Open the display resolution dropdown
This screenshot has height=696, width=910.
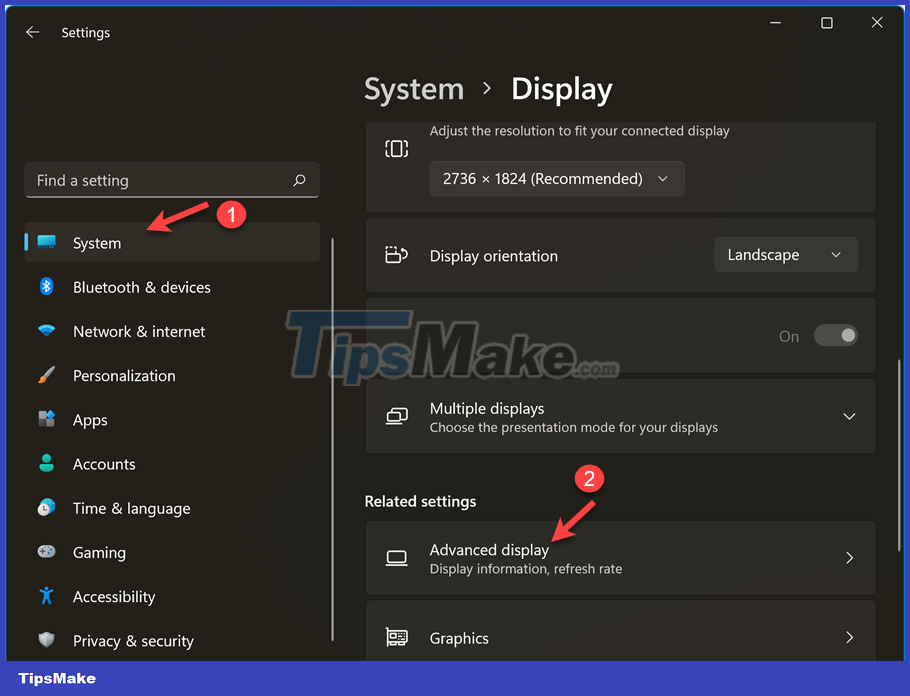pos(556,178)
